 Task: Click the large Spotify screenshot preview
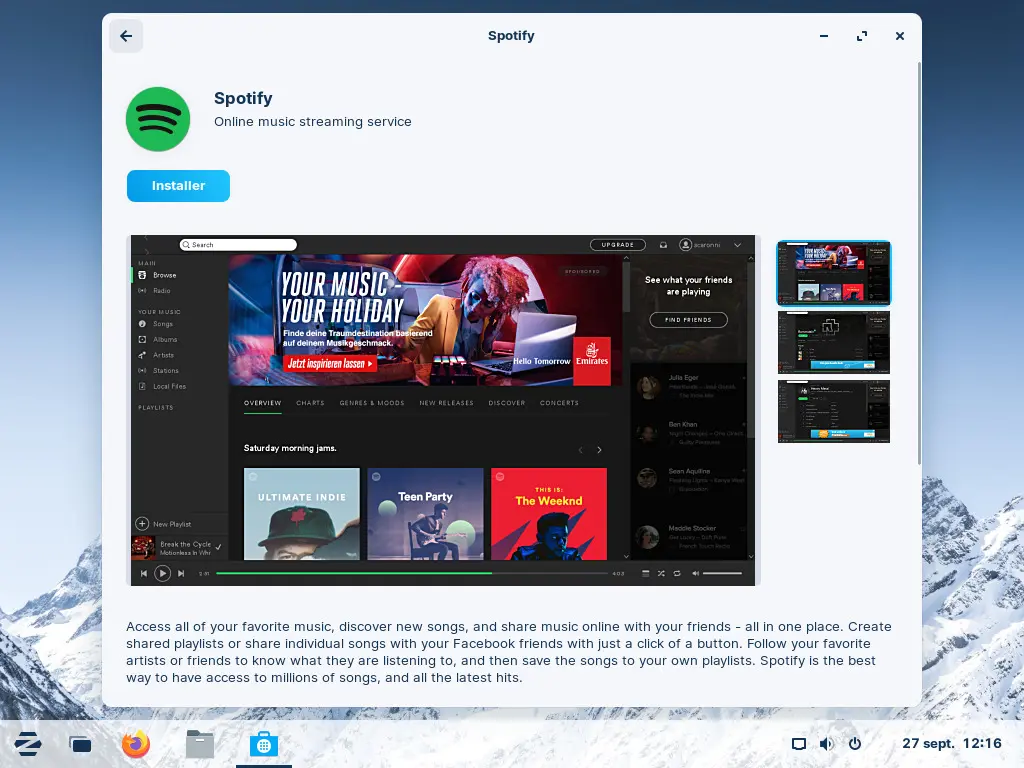tap(445, 410)
